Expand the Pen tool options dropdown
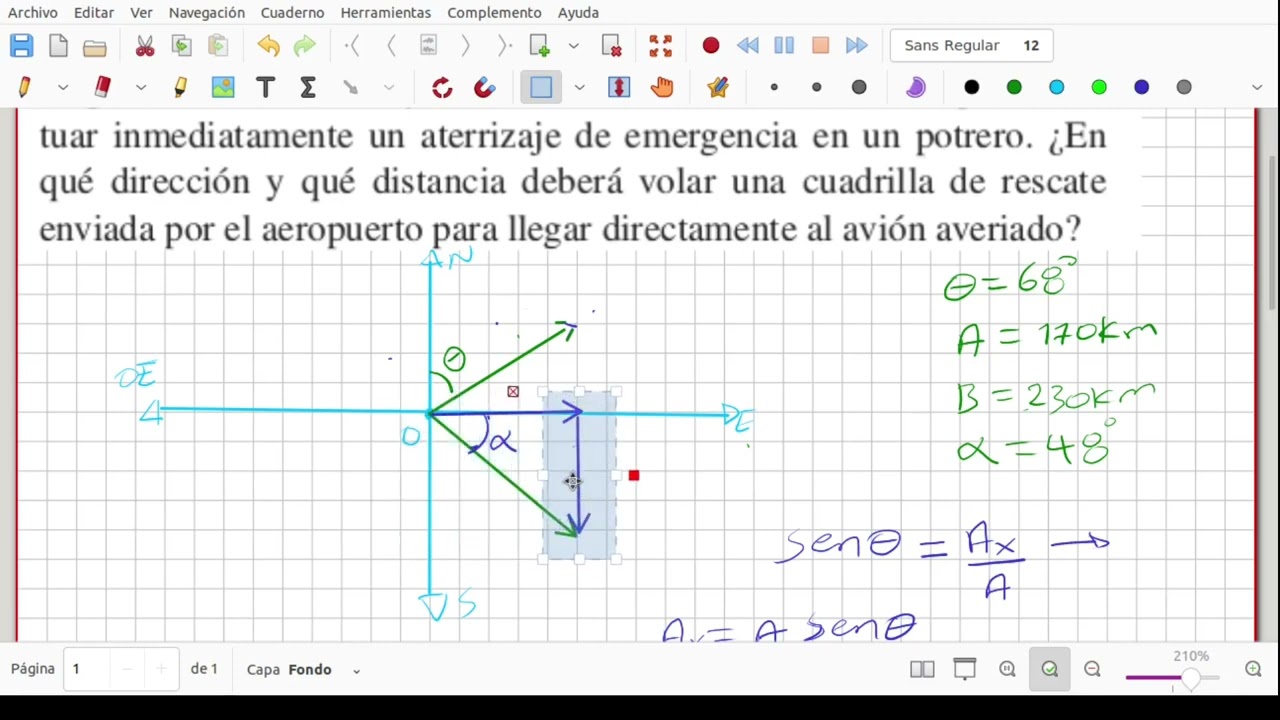Image resolution: width=1280 pixels, height=720 pixels. 63,87
